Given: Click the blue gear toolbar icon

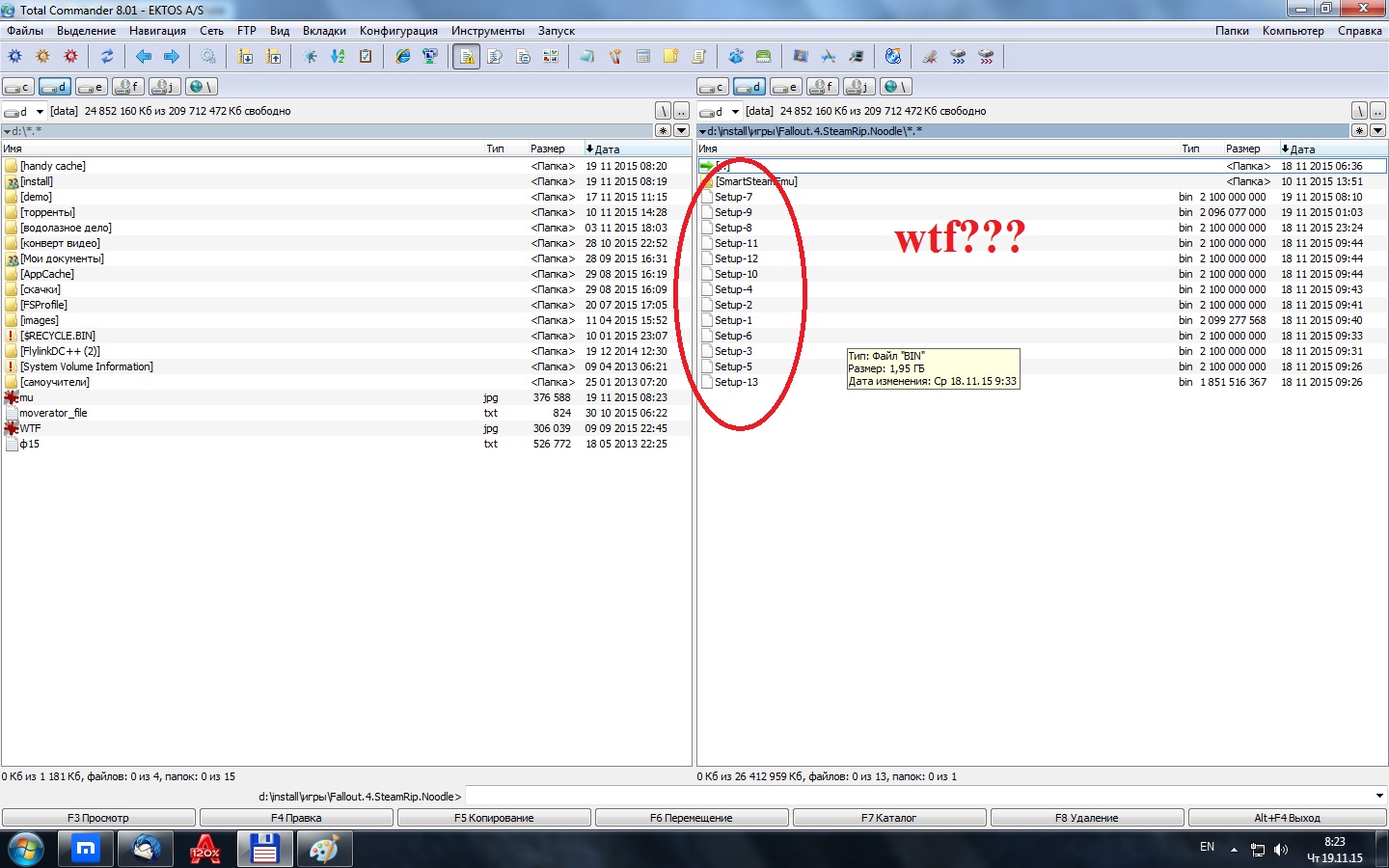Looking at the screenshot, I should (x=14, y=57).
